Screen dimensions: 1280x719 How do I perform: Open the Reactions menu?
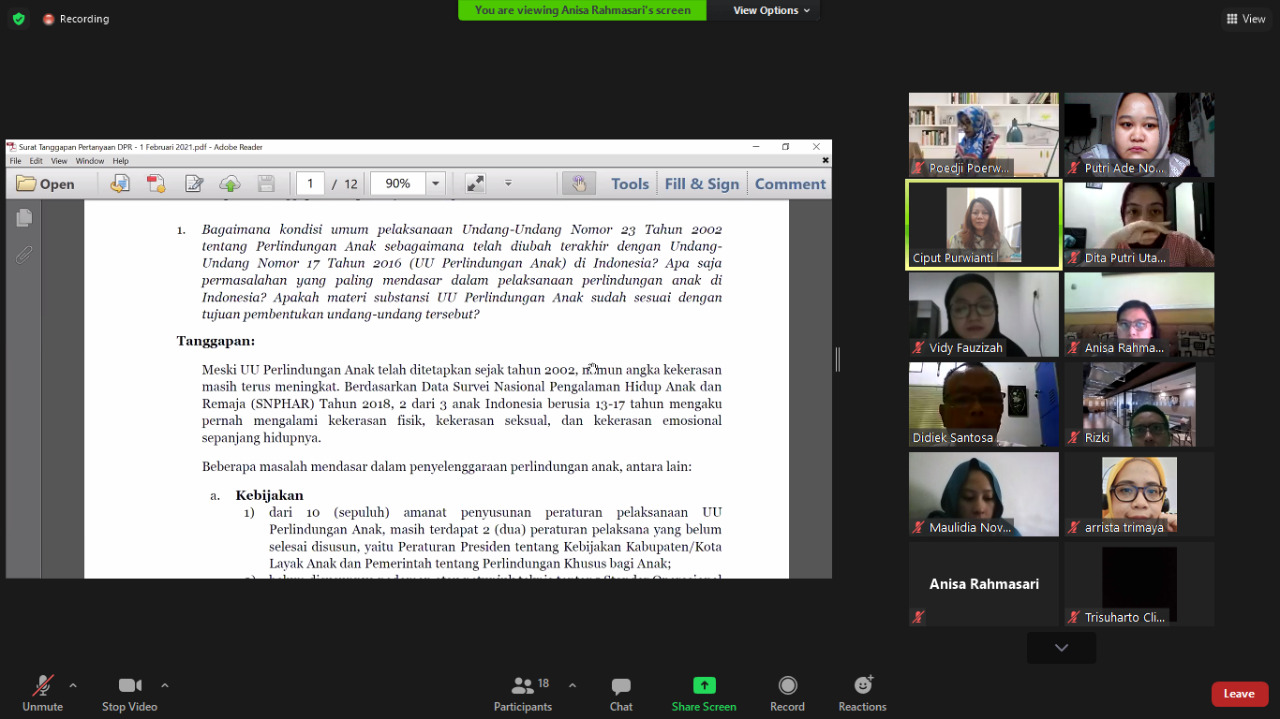tap(862, 692)
